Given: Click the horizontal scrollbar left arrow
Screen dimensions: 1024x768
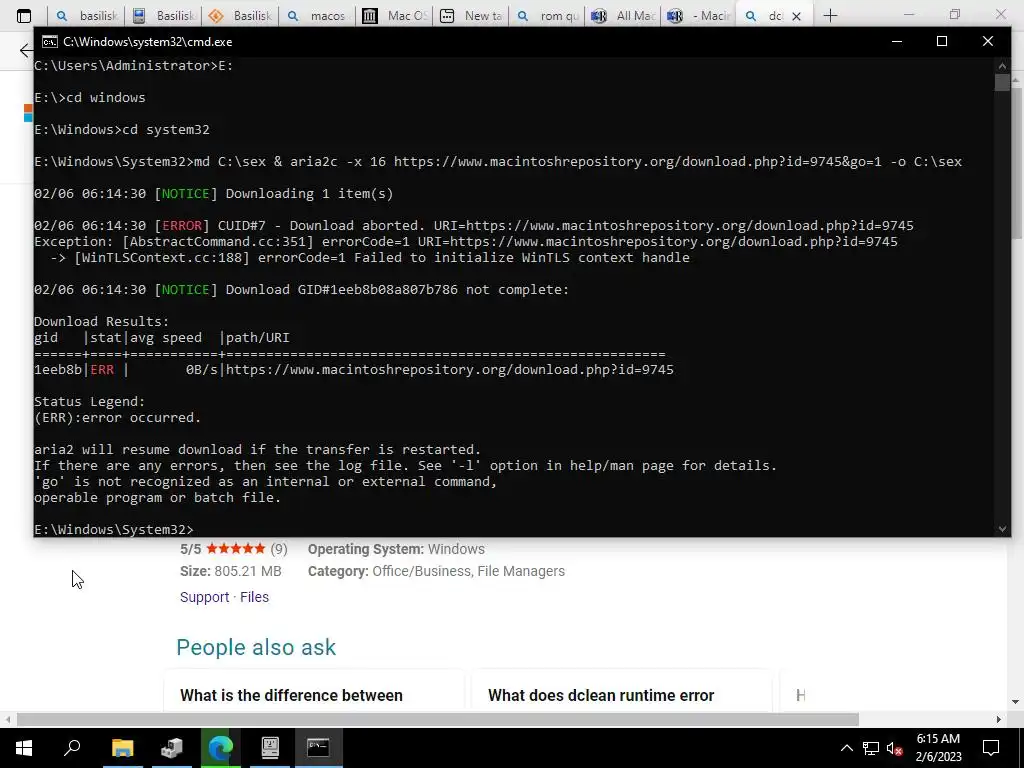Looking at the screenshot, I should tap(7, 720).
